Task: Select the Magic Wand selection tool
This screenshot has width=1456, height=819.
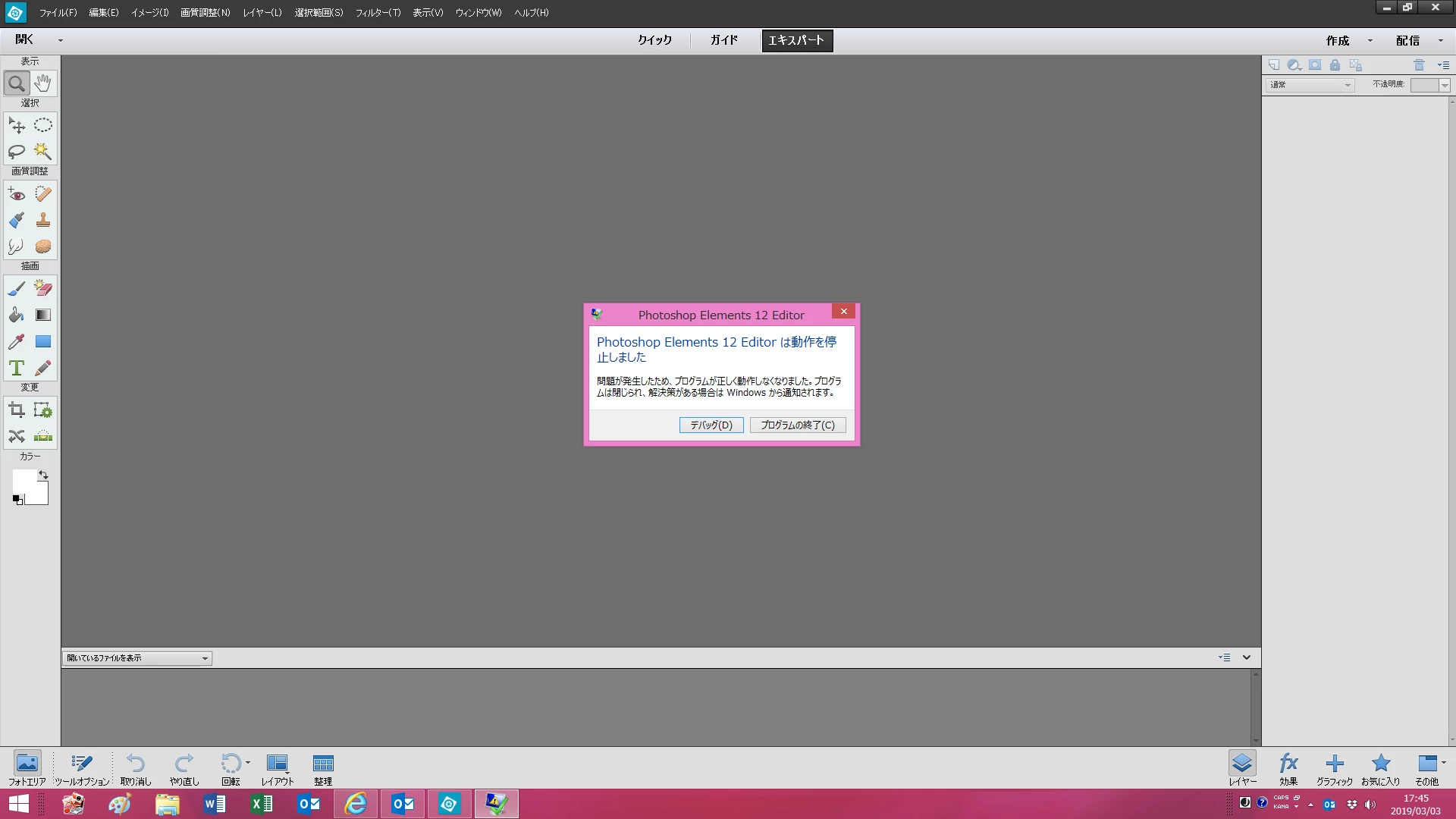Action: click(43, 151)
